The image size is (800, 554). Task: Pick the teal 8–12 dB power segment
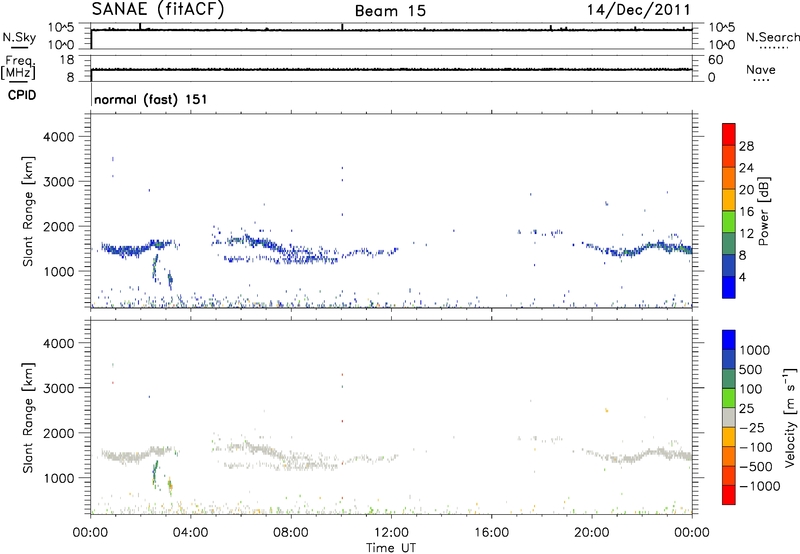pyautogui.click(x=729, y=243)
